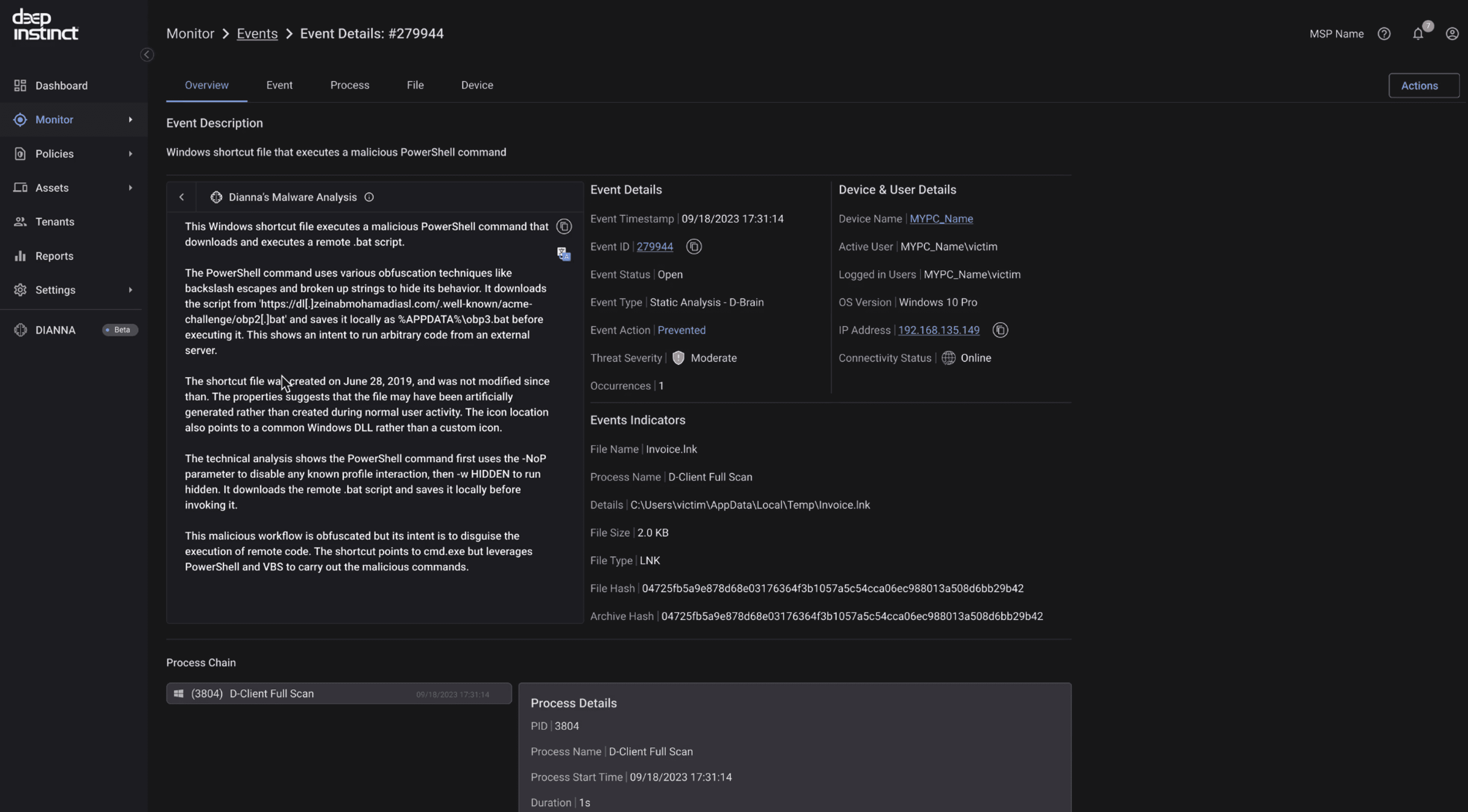Copy the Event ID value
1468x812 pixels.
click(693, 247)
